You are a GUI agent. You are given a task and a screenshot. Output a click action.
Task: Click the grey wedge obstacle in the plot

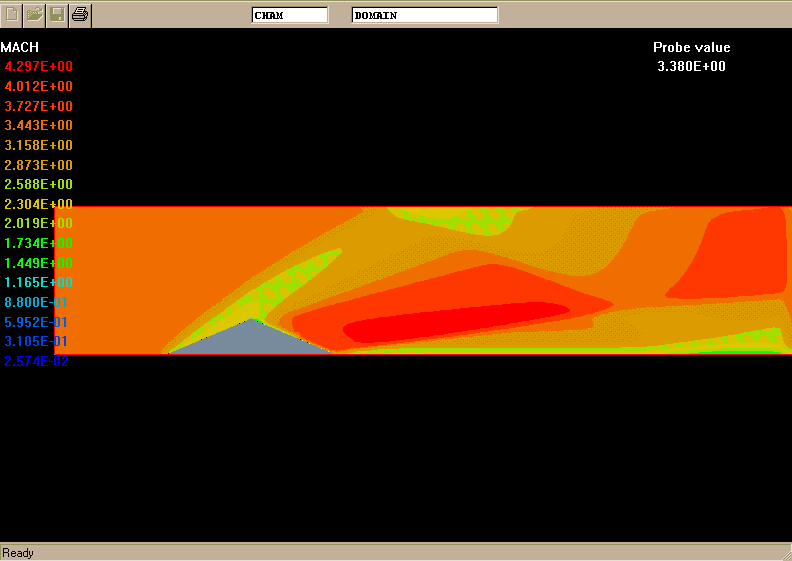[248, 340]
